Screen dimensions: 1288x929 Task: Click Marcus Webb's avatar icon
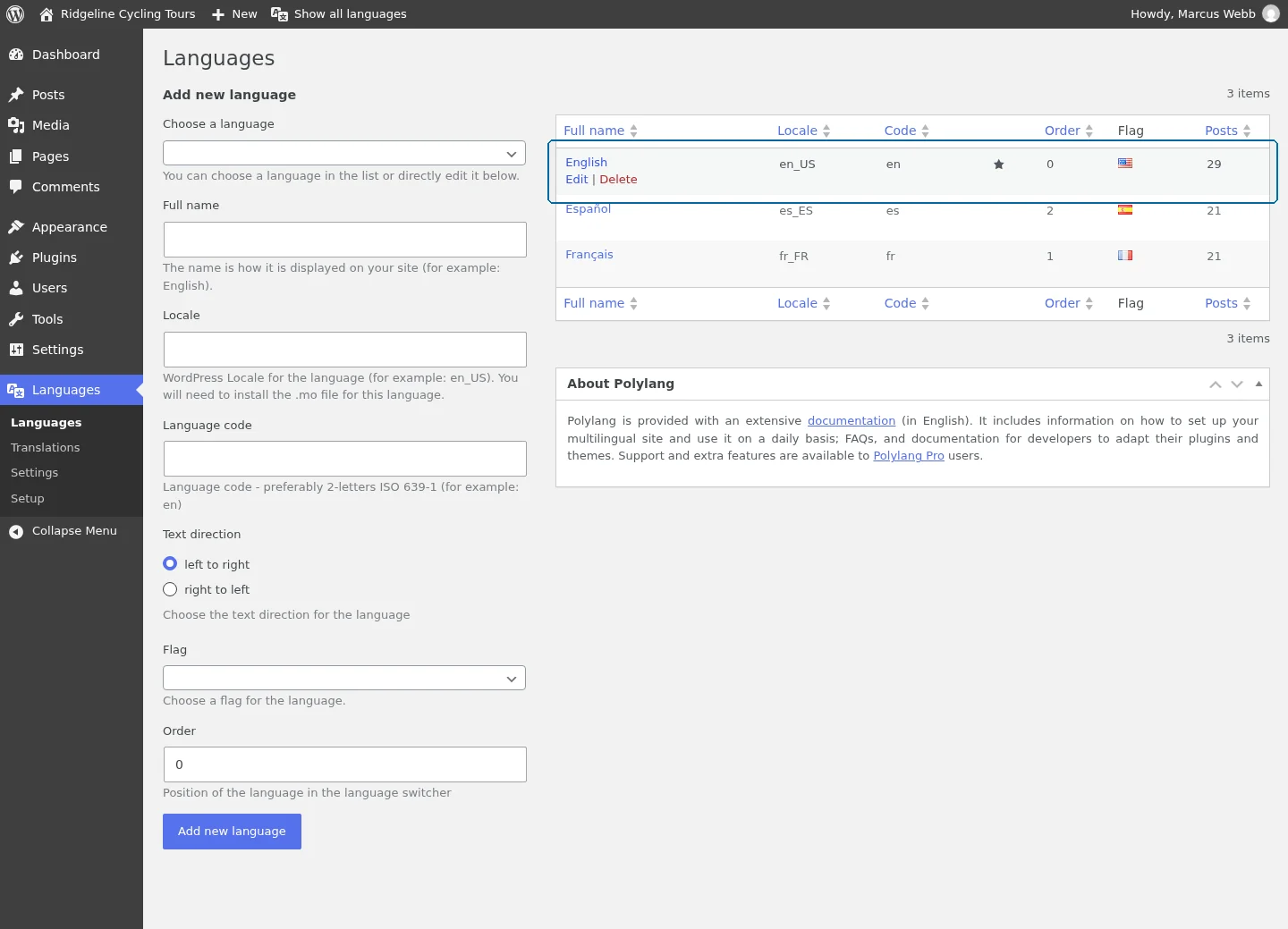coord(1271,14)
